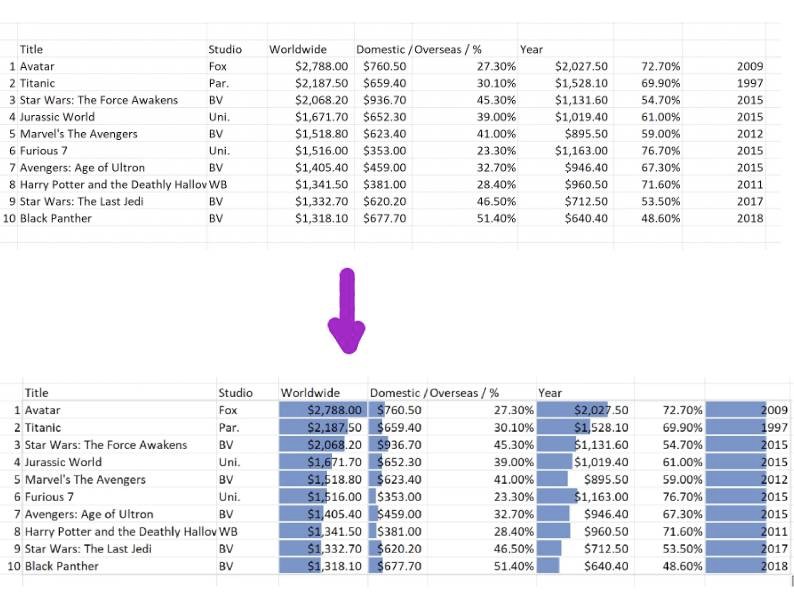Click the $936.70 cell in the top table
This screenshot has height=600, width=794.
(385, 100)
